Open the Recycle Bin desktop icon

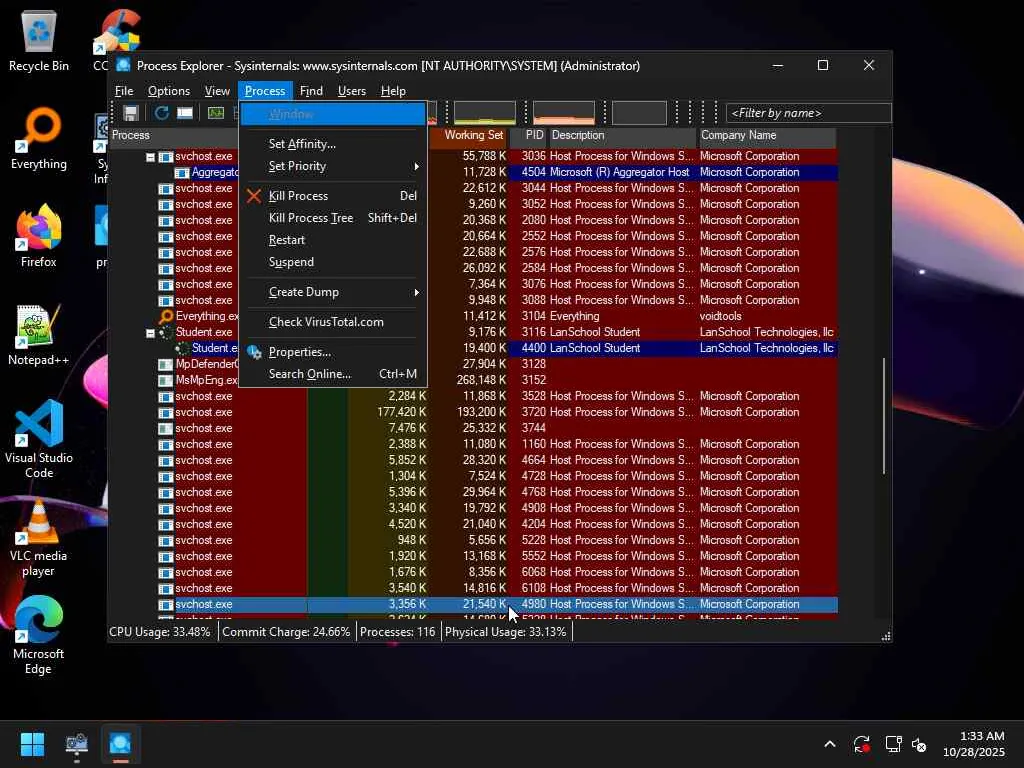[39, 41]
